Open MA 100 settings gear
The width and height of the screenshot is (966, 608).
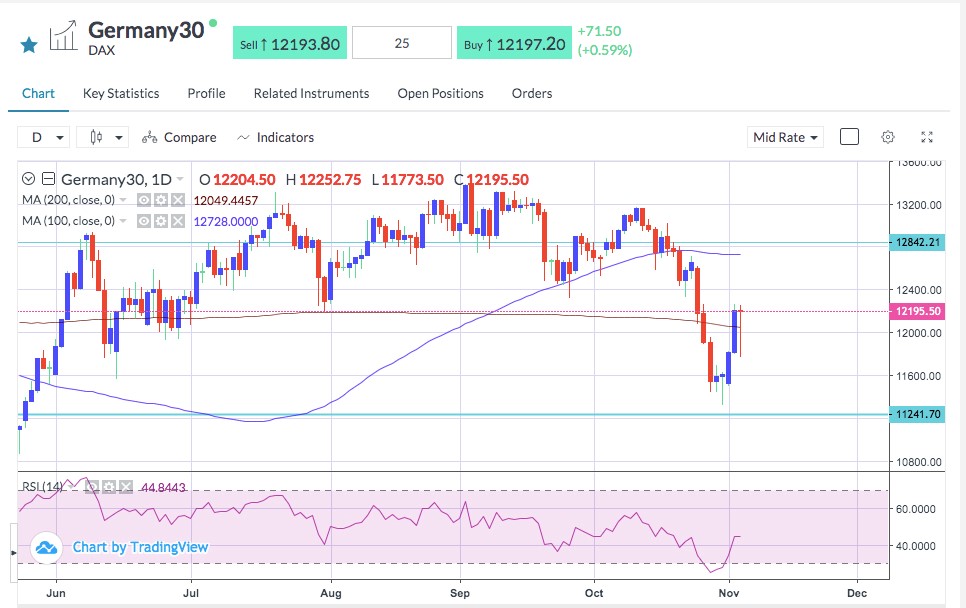(161, 221)
